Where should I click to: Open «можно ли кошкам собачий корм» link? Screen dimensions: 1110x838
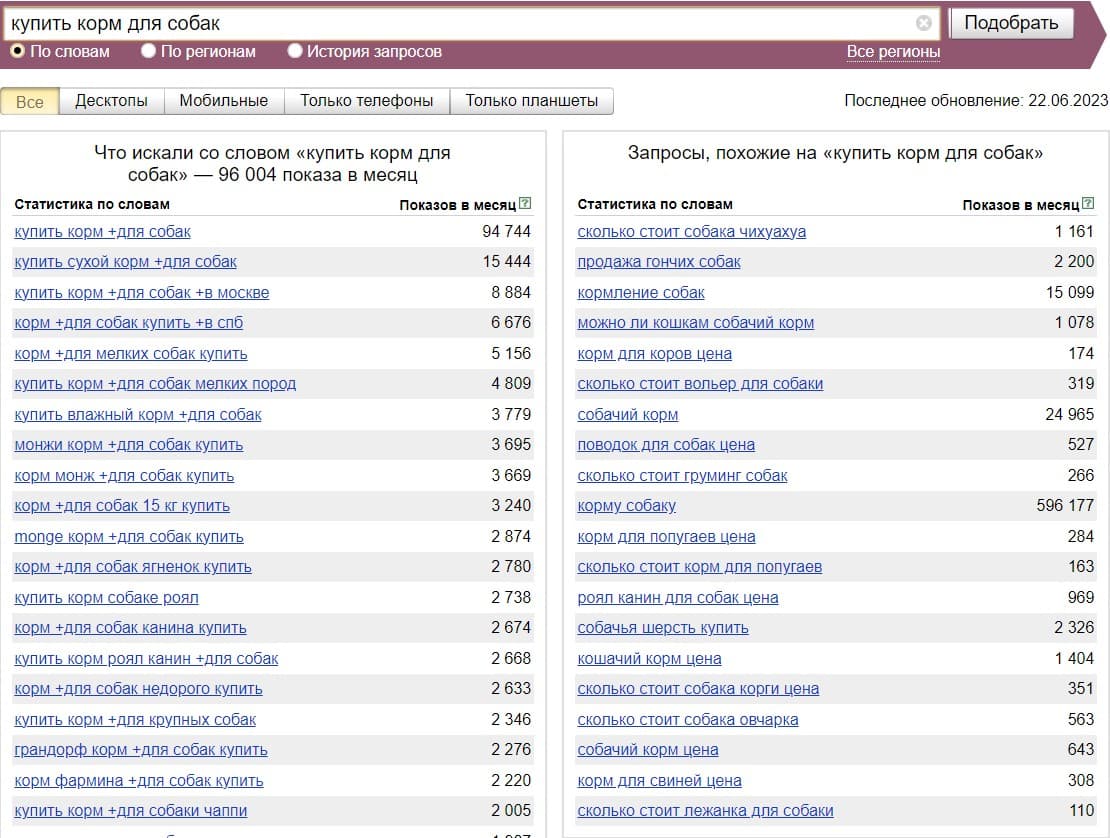(x=696, y=323)
